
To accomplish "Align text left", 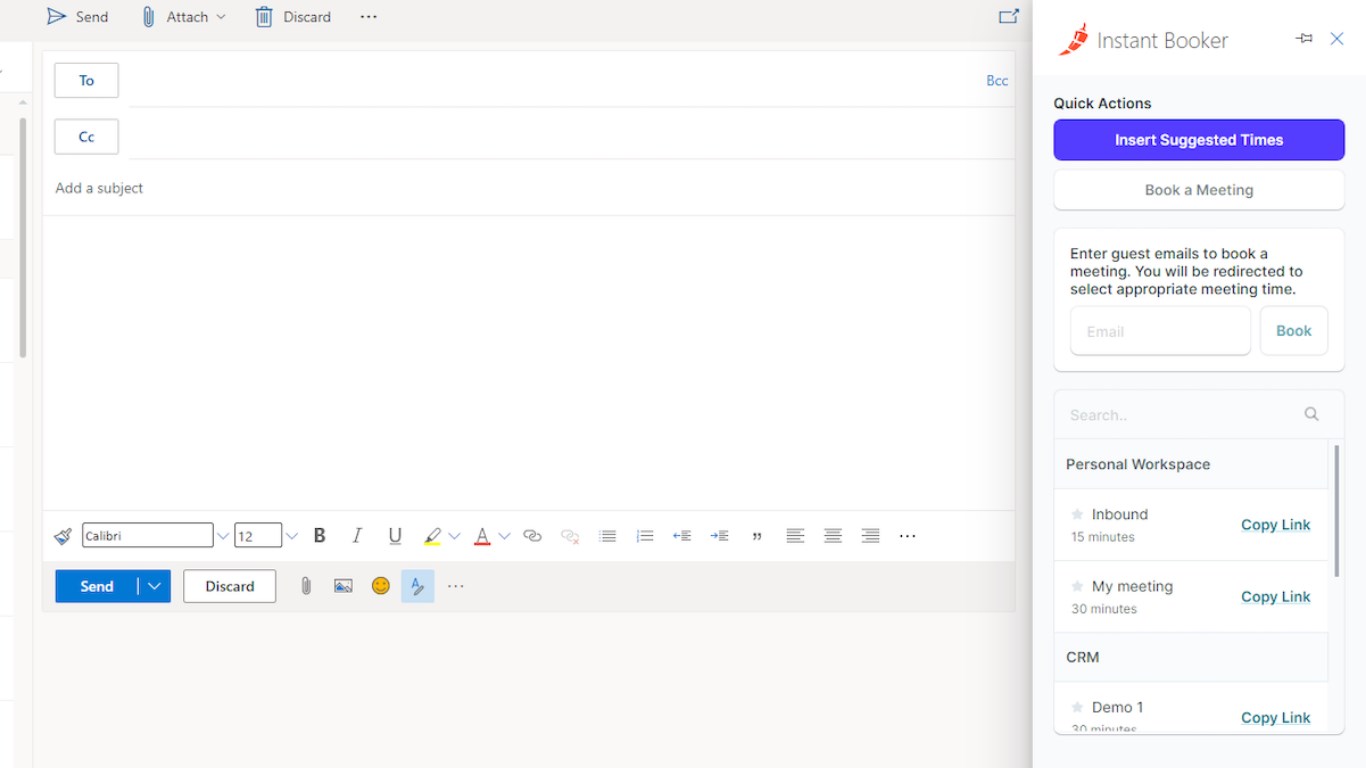I will tap(795, 536).
